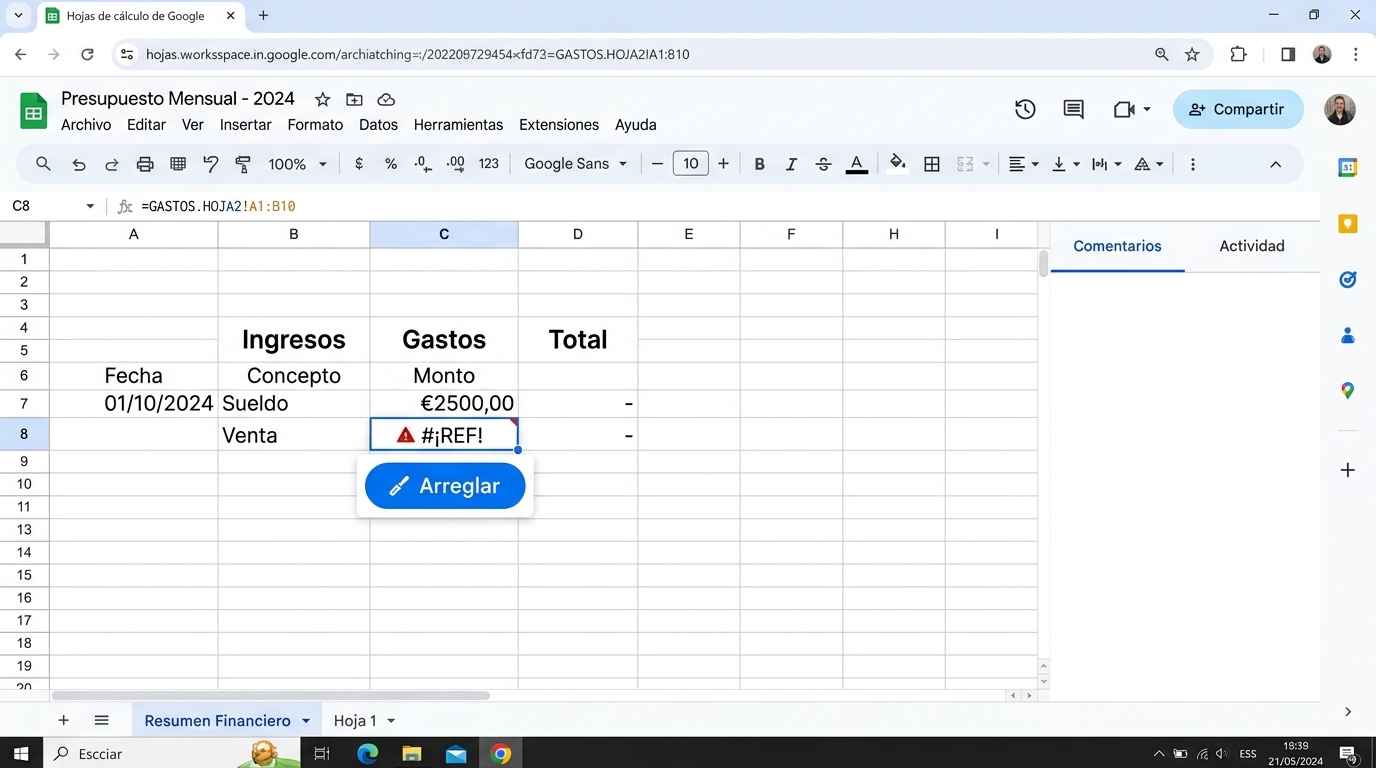Open the Insertar menu

246,125
